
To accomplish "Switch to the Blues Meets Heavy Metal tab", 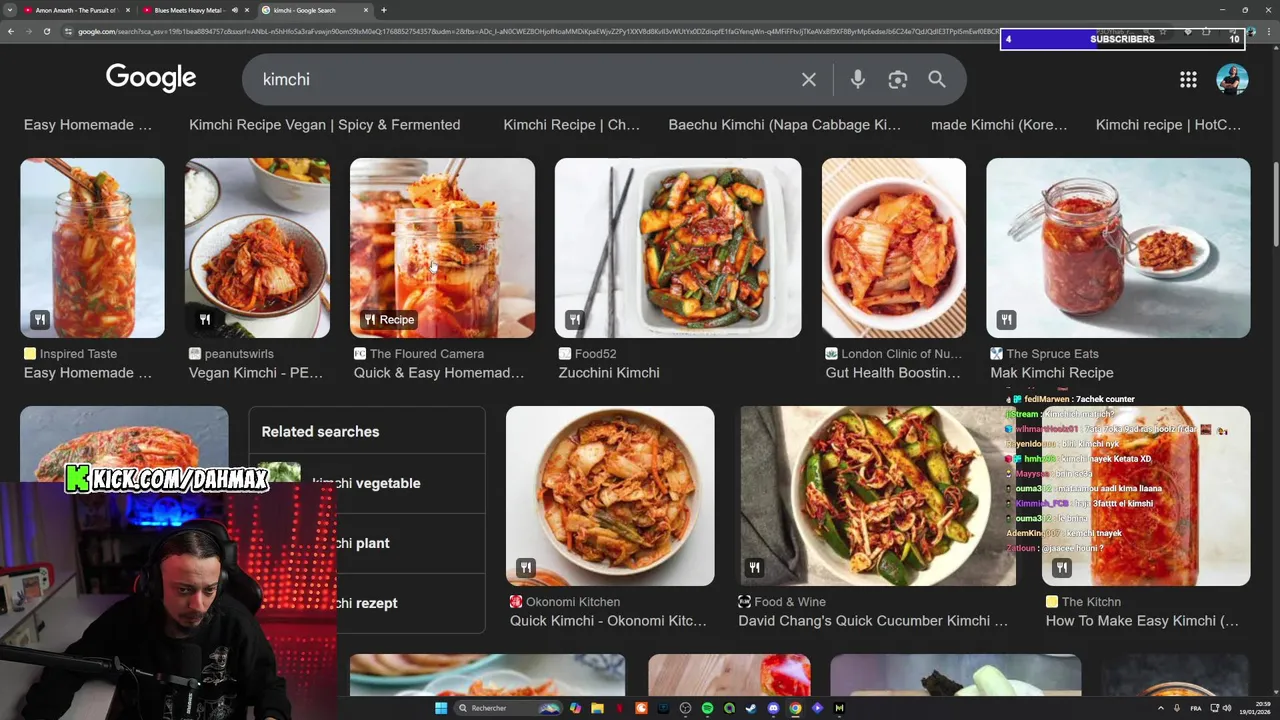I will pyautogui.click(x=188, y=10).
